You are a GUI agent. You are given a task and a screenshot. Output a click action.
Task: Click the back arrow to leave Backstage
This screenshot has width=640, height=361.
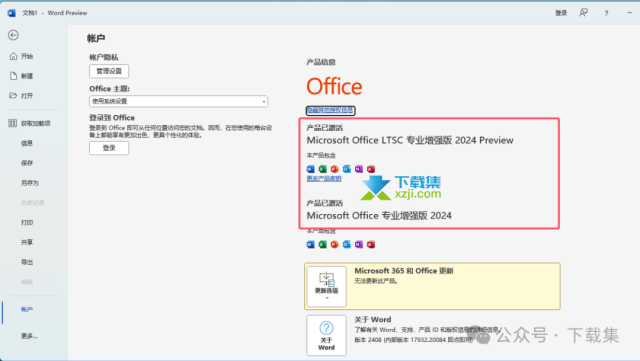coord(13,35)
